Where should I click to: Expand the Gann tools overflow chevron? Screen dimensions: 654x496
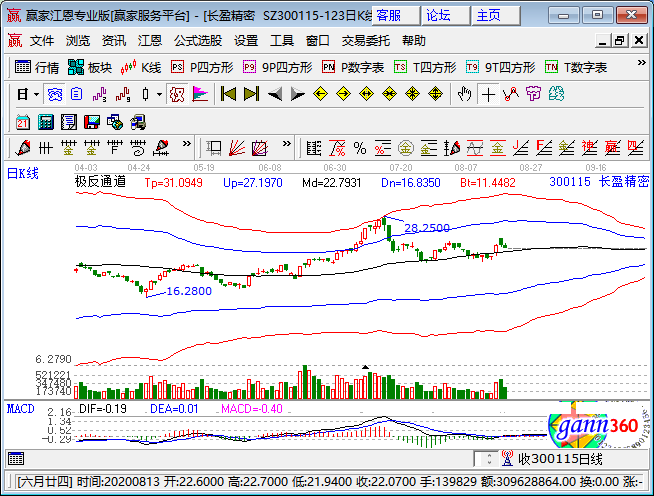287,144
